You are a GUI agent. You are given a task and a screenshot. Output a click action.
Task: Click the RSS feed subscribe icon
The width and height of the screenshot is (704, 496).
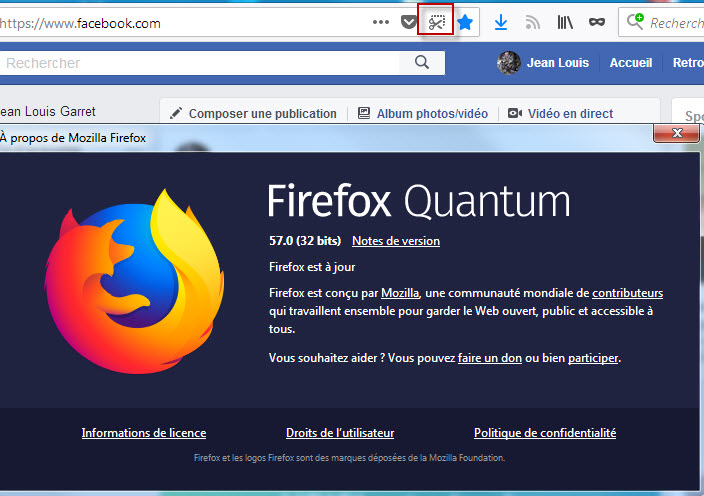click(x=532, y=22)
